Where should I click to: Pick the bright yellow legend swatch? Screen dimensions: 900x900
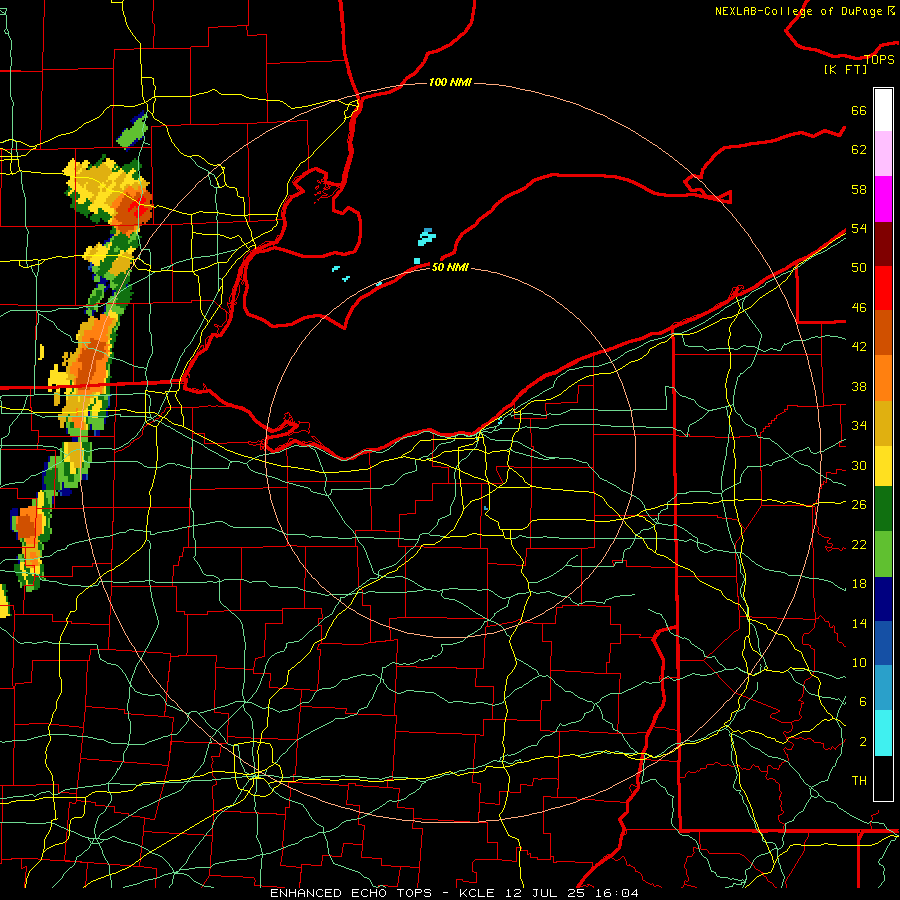point(883,465)
